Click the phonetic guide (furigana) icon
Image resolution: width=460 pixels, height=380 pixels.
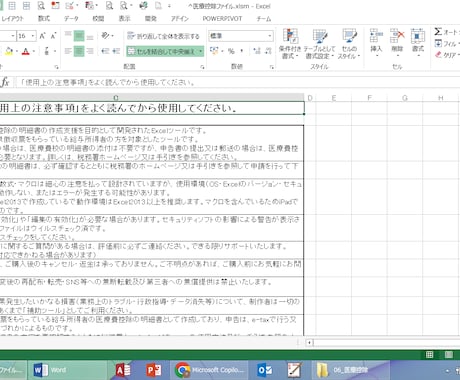(x=46, y=51)
